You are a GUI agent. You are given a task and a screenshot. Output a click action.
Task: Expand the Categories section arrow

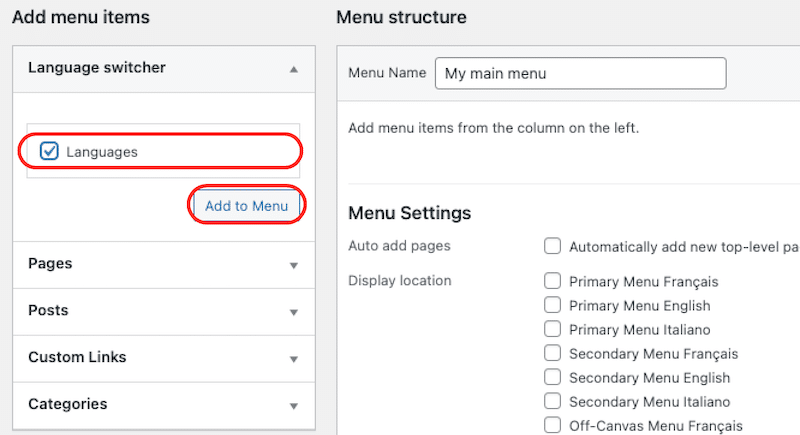point(293,406)
